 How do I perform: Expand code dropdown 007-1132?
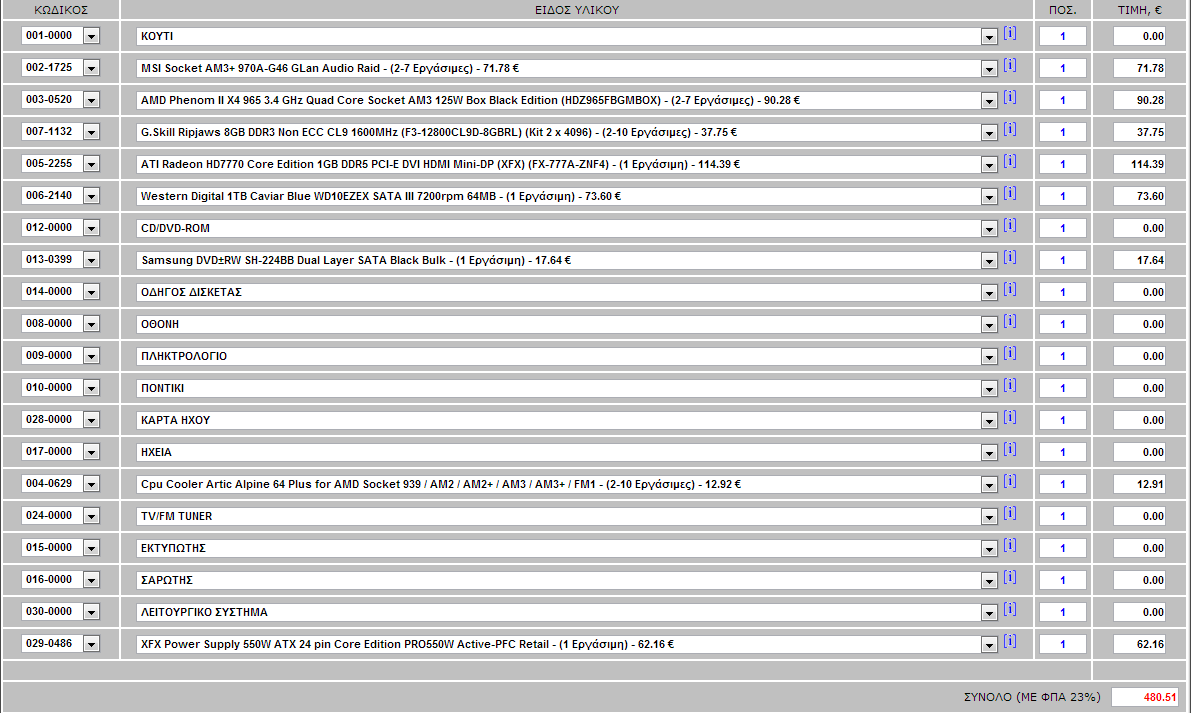tap(91, 132)
